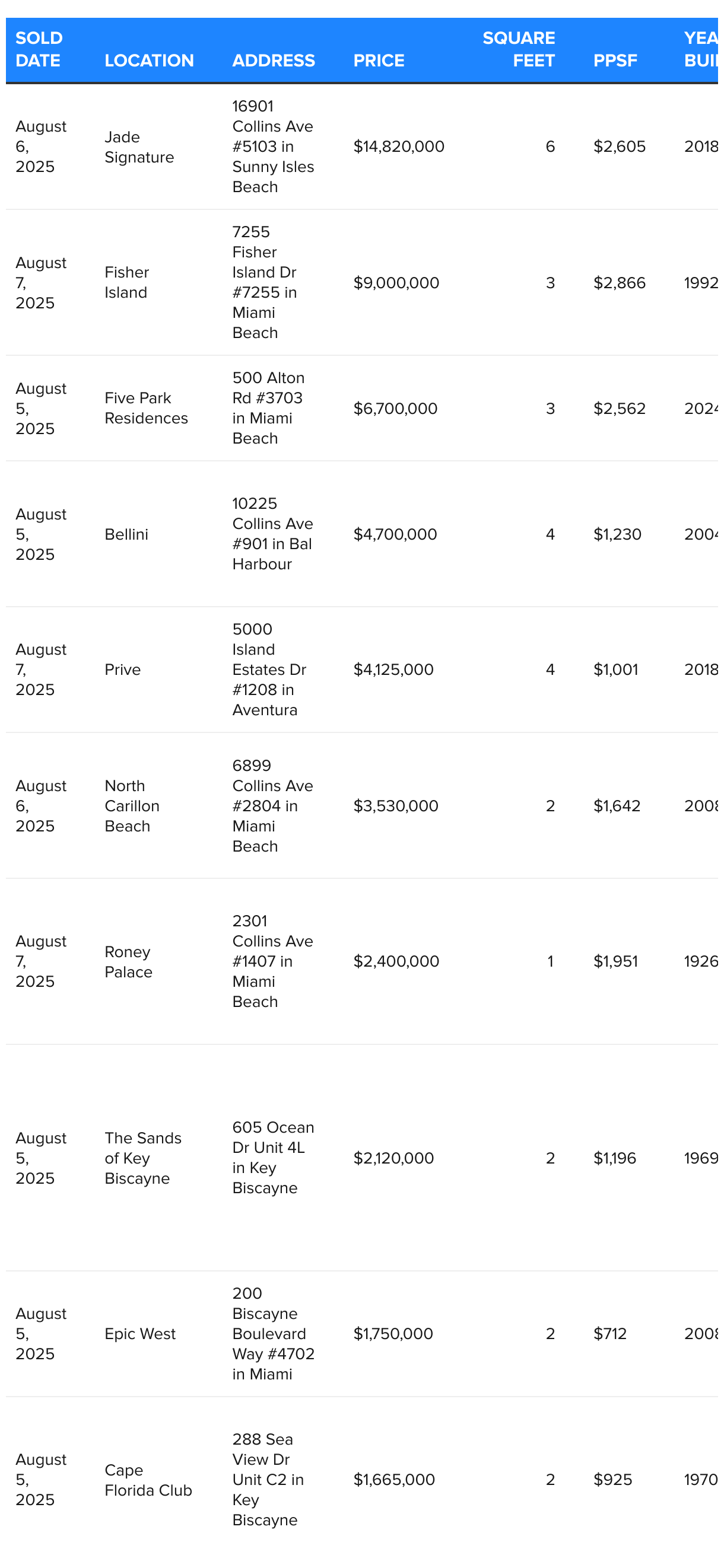Screen dimensions: 724x1568
Task: Select the PRICE column header
Action: [x=379, y=60]
